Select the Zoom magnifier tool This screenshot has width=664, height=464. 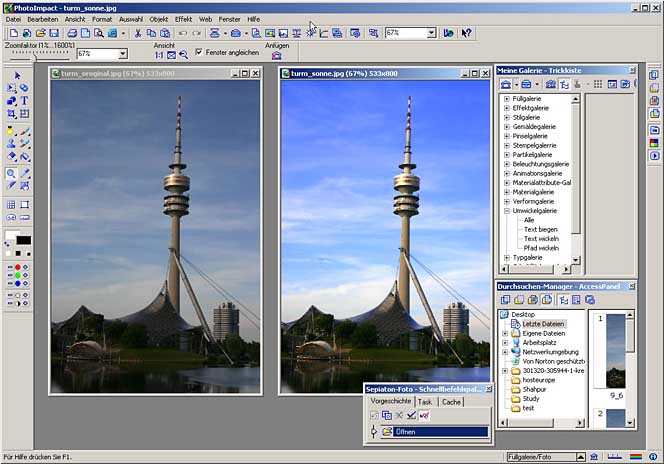click(x=11, y=173)
